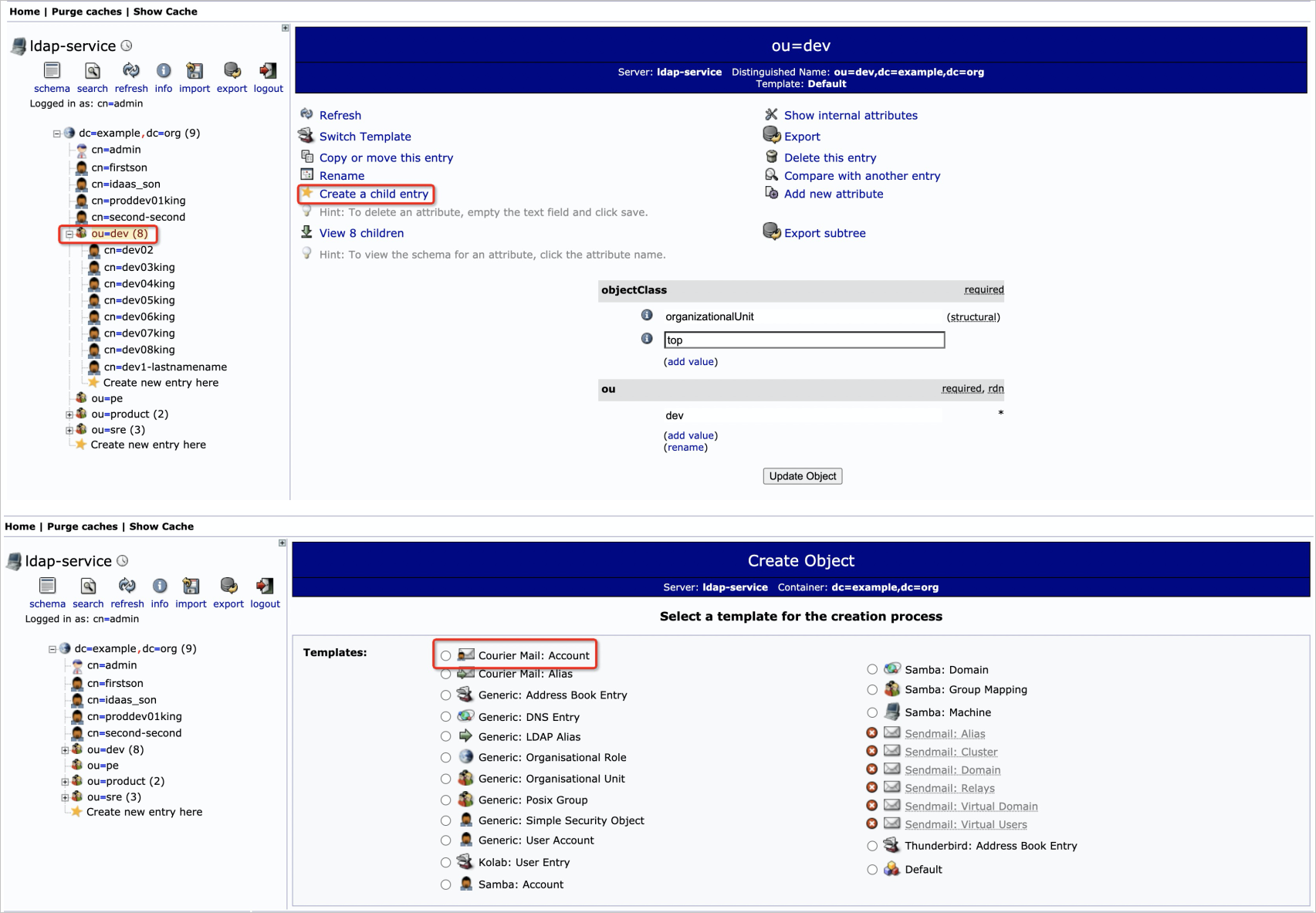Click add value under the objectClass attribute

[691, 362]
